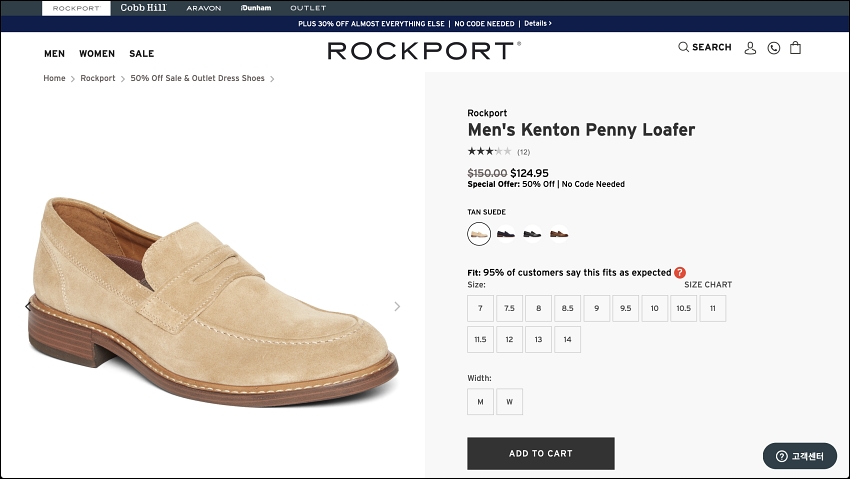Select the Tan Suede color swatch
This screenshot has height=479, width=850.
[479, 234]
